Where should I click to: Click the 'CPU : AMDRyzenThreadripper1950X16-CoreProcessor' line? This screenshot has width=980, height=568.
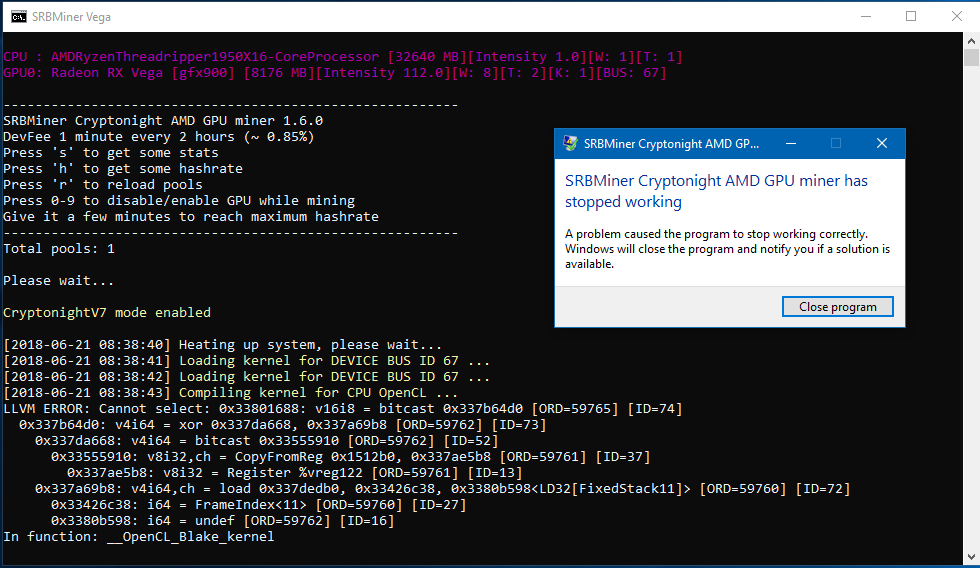click(x=342, y=57)
